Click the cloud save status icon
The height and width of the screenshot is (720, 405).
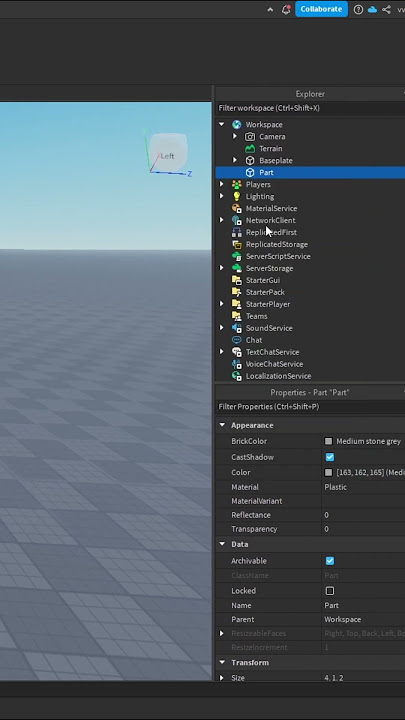(372, 10)
